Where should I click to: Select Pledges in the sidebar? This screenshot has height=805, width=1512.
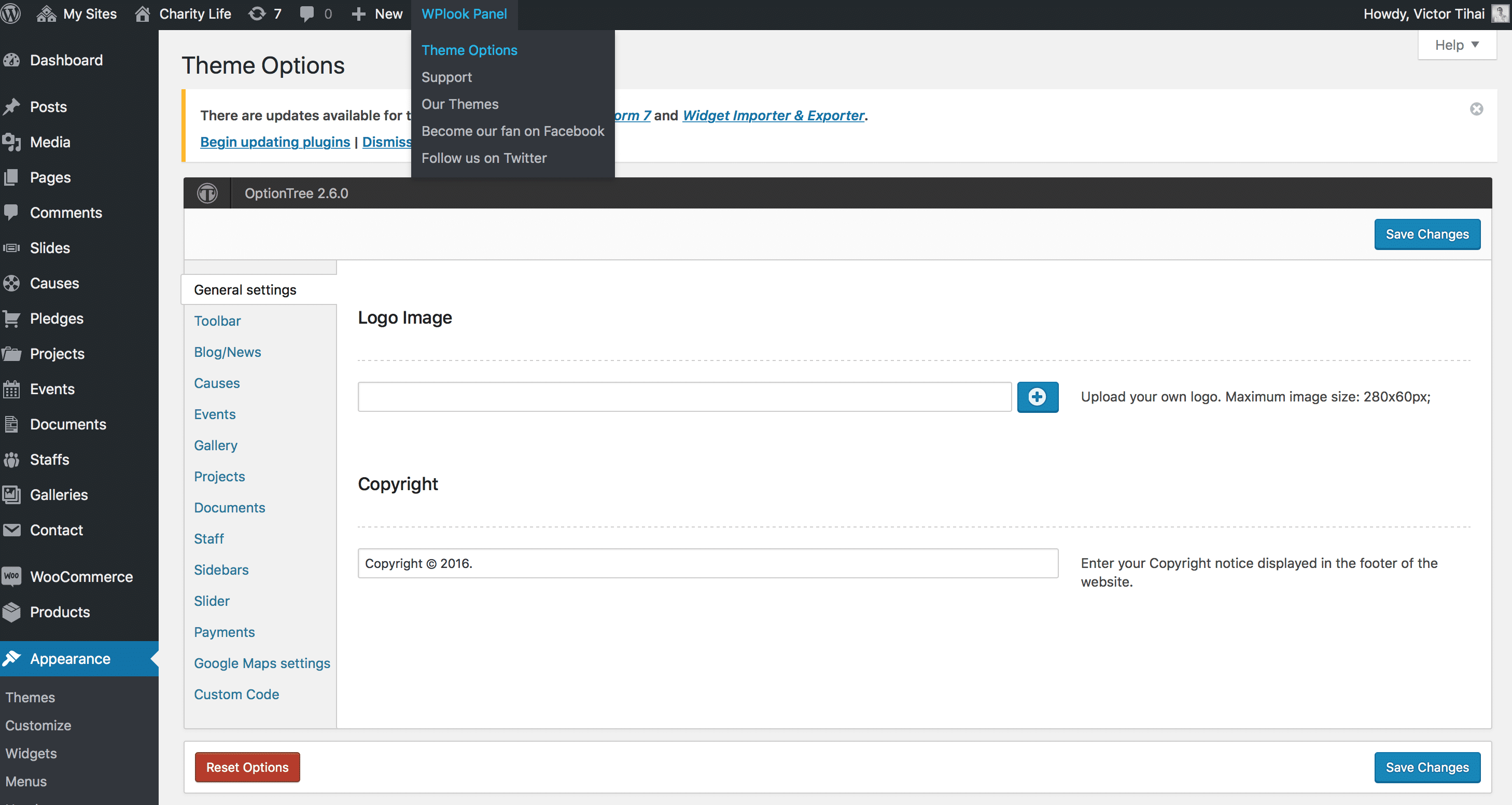coord(58,318)
